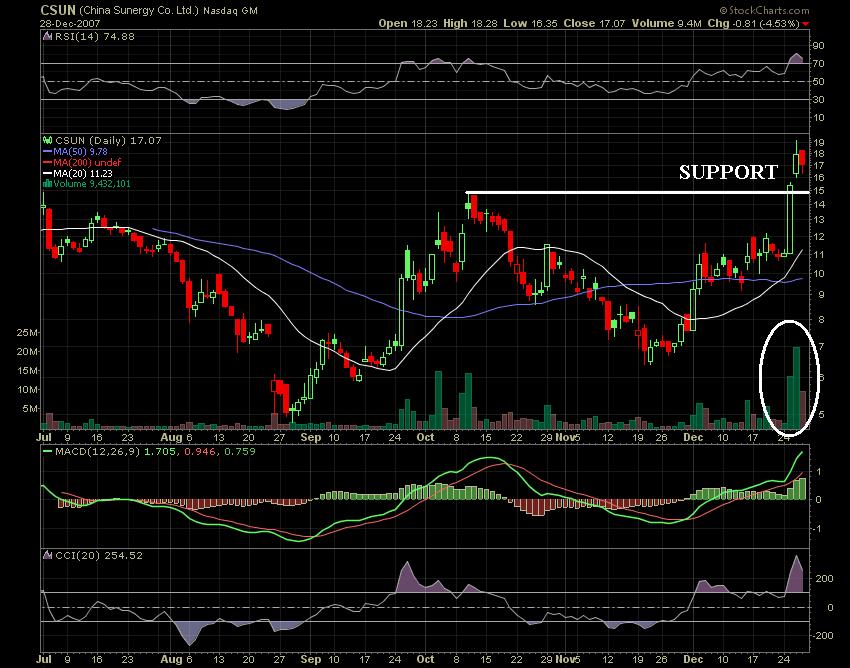Click the blue MA(50) line marker

48,152
